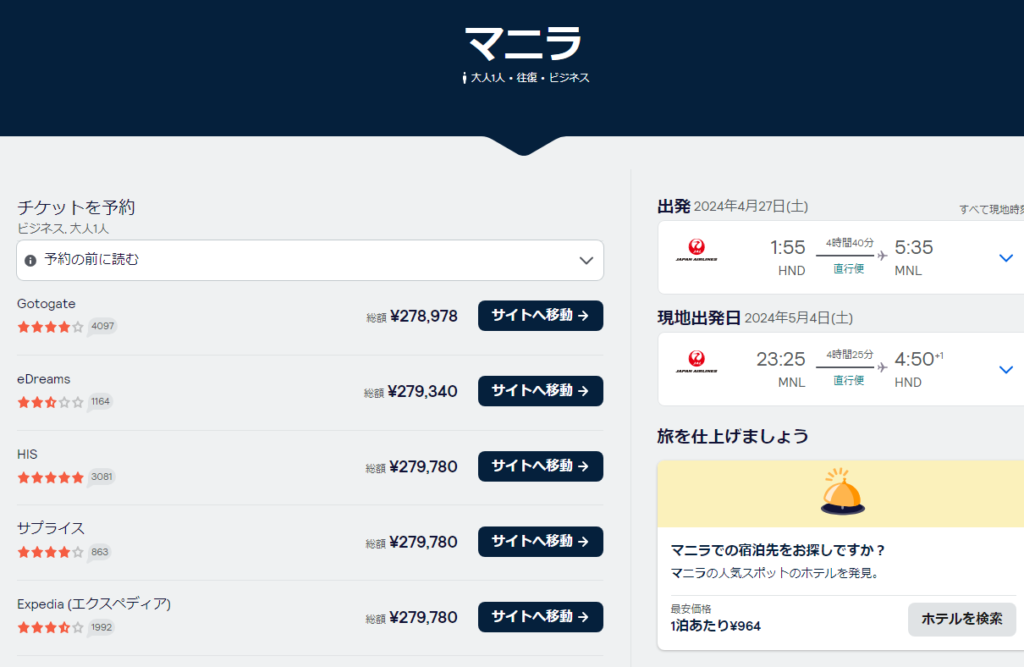Viewport: 1024px width, 667px height.
Task: Click the Japan Airlines logo on outbound flight
Action: click(x=696, y=251)
